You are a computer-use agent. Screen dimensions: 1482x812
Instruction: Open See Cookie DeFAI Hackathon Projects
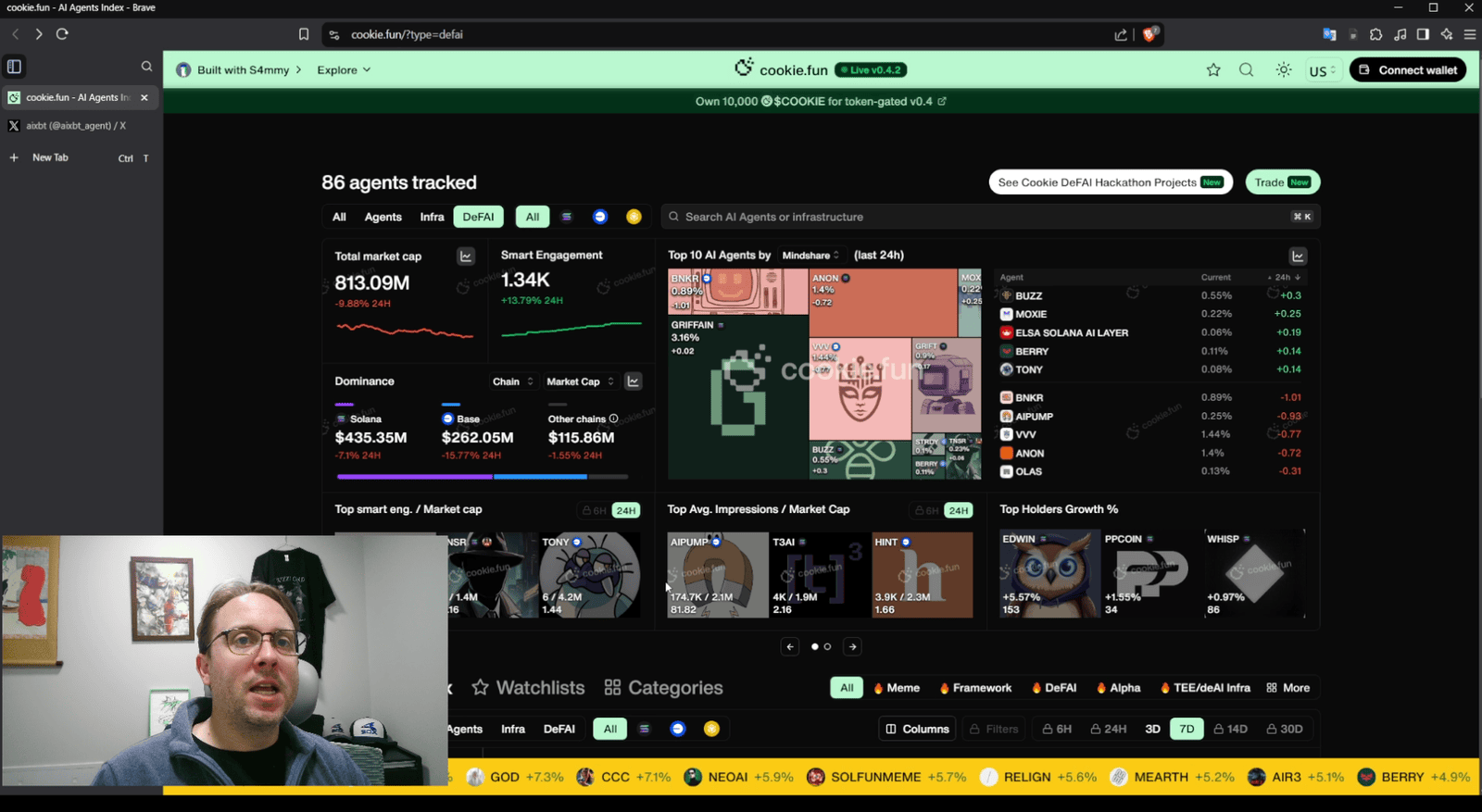tap(1111, 182)
